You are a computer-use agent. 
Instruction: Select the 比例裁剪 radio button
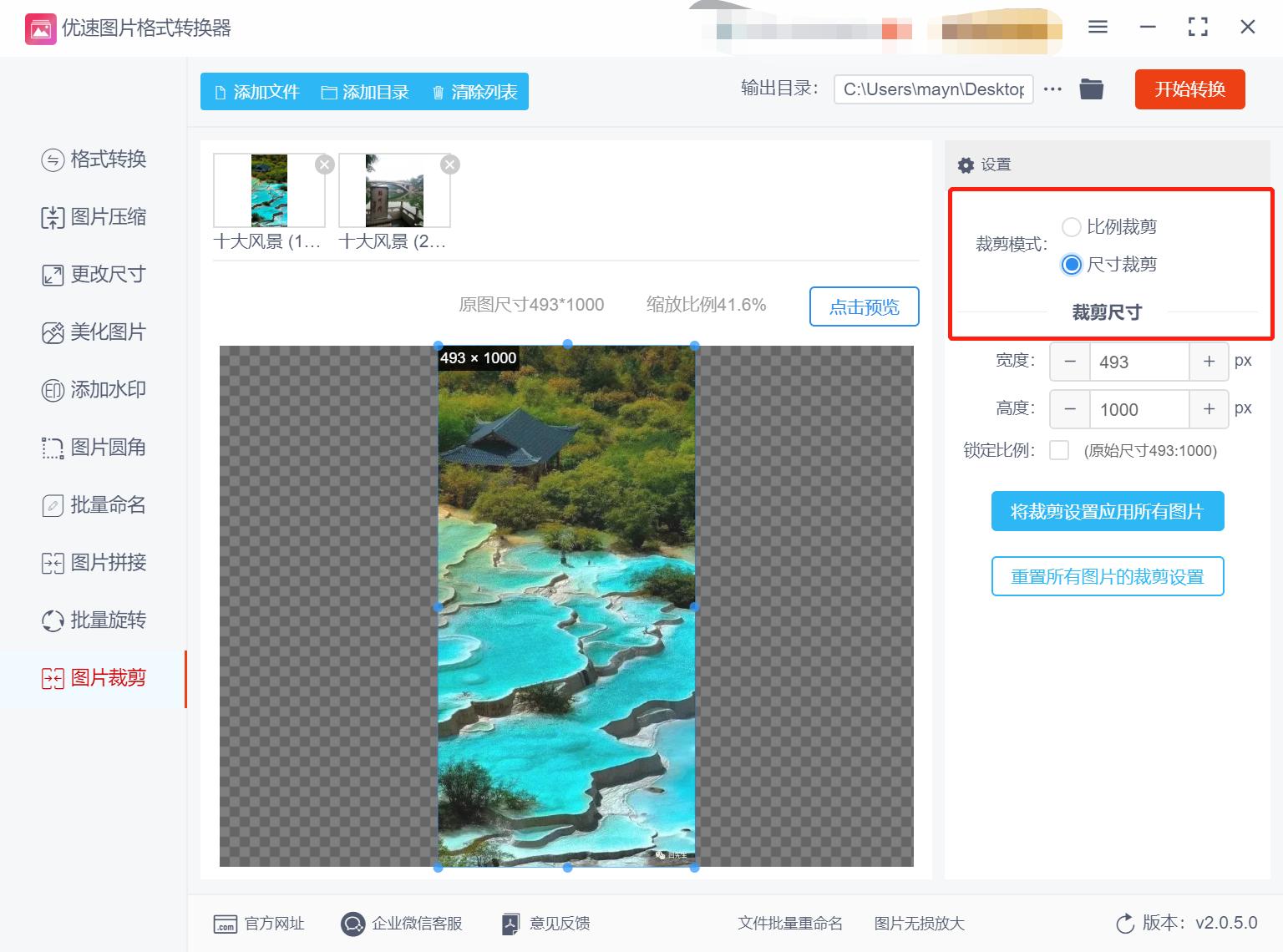coord(1071,226)
